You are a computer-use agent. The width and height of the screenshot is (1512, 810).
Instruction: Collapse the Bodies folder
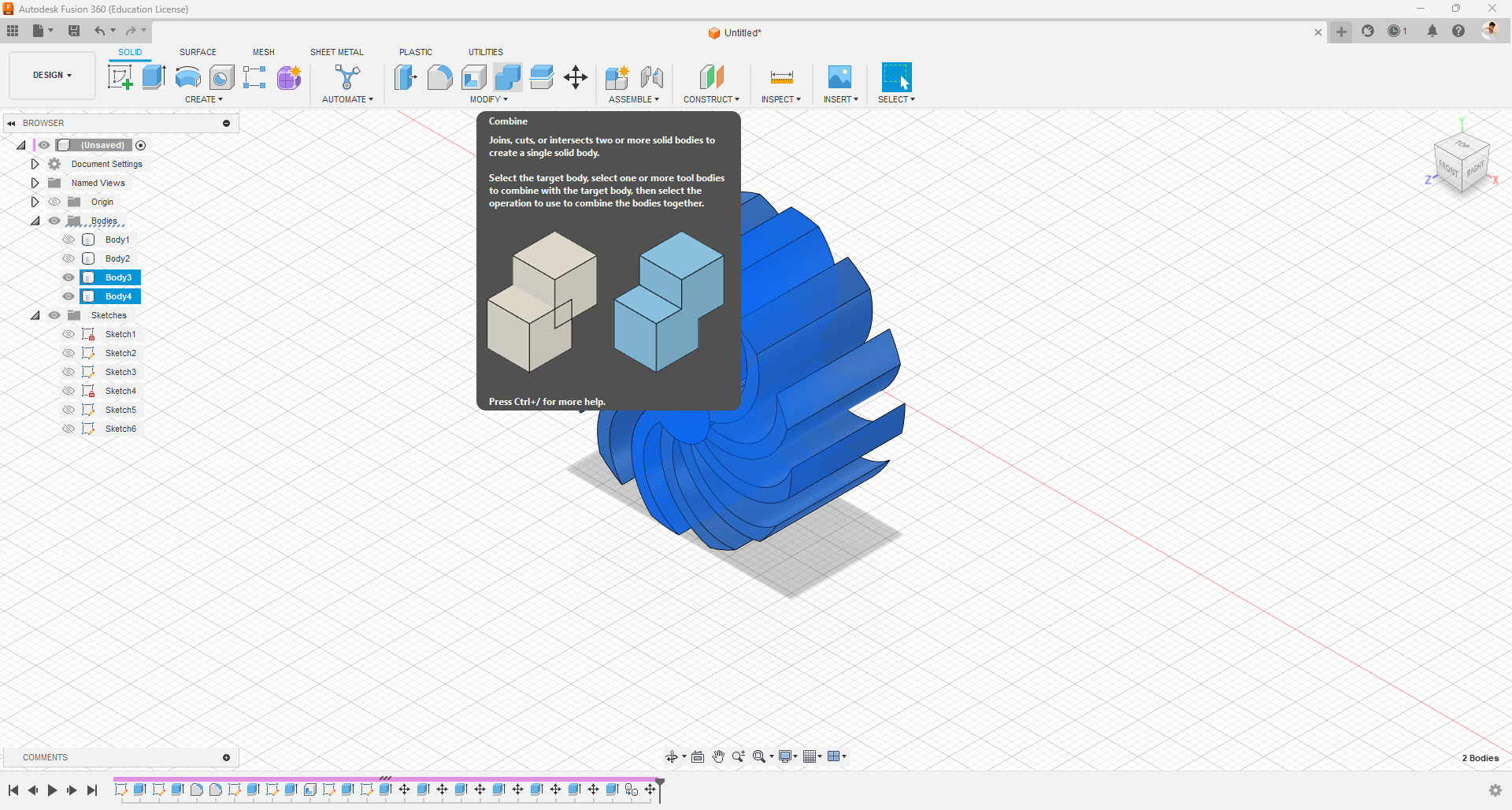(35, 221)
